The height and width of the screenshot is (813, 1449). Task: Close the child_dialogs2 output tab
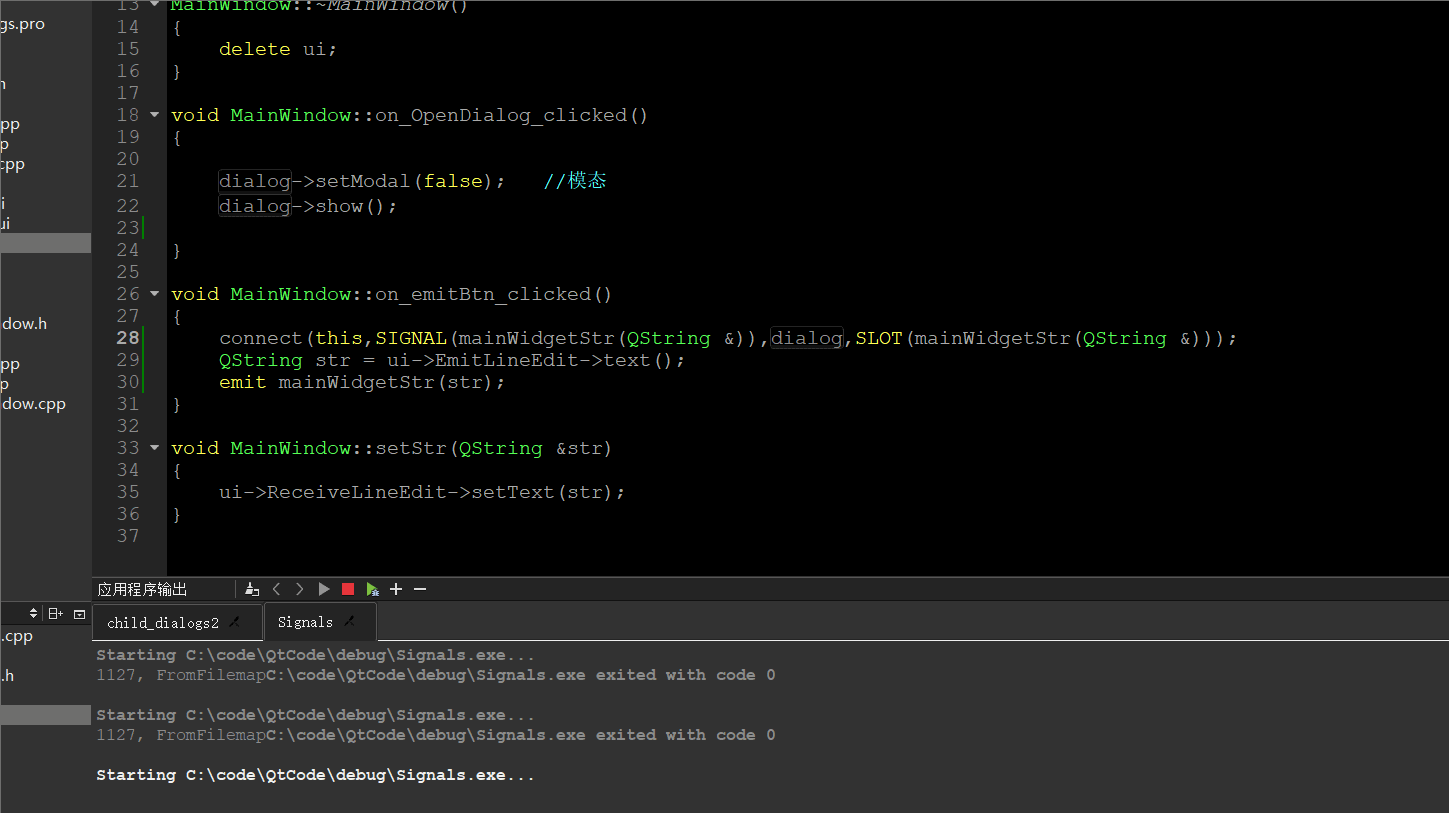coord(234,622)
